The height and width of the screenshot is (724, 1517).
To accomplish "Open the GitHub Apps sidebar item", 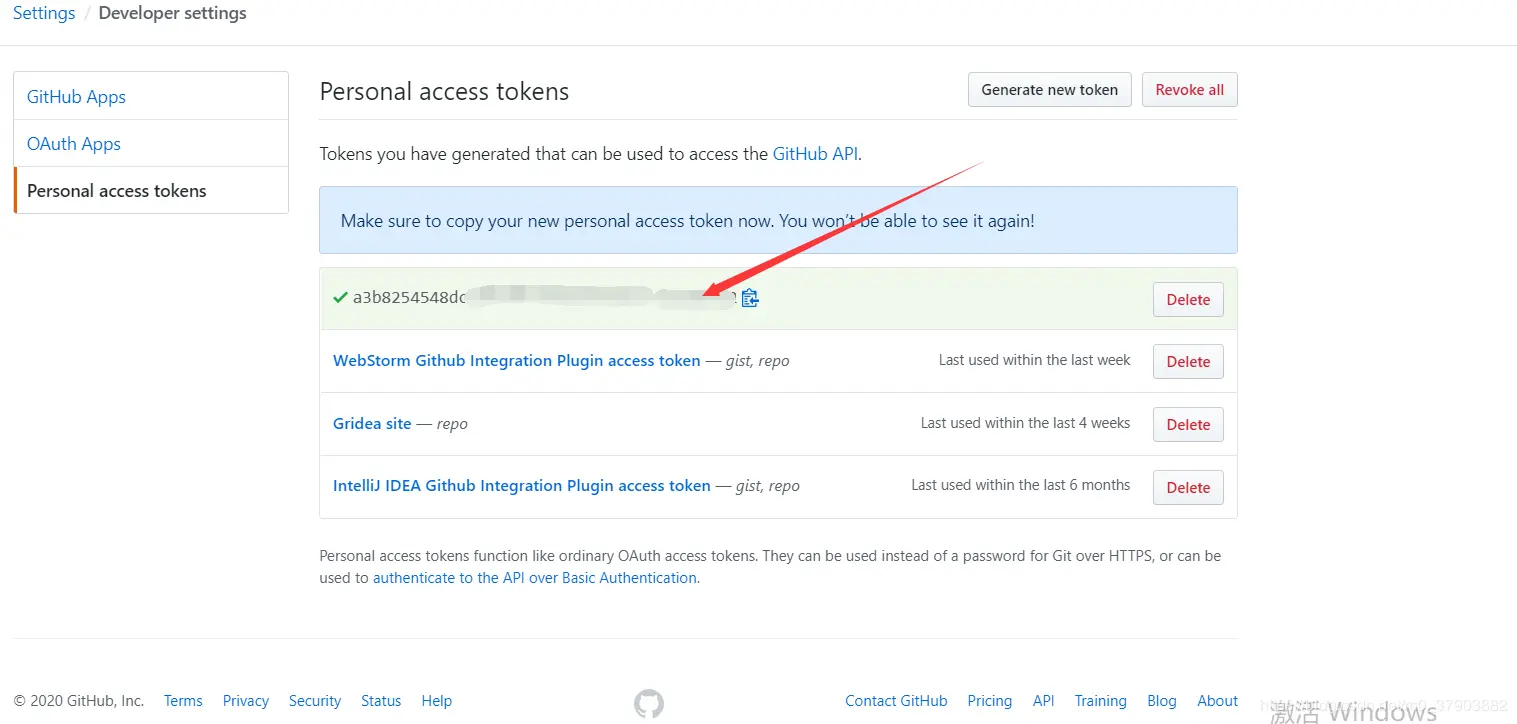I will coord(151,96).
